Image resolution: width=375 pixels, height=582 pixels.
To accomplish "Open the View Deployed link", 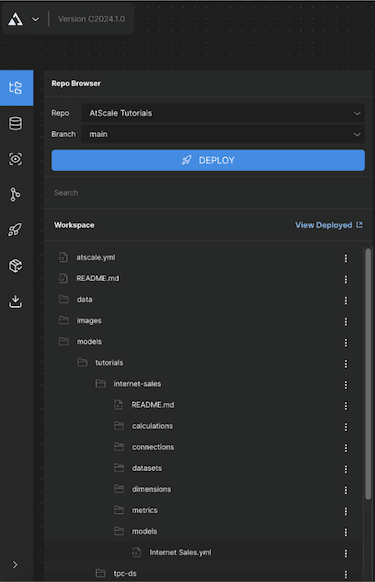I will [329, 225].
